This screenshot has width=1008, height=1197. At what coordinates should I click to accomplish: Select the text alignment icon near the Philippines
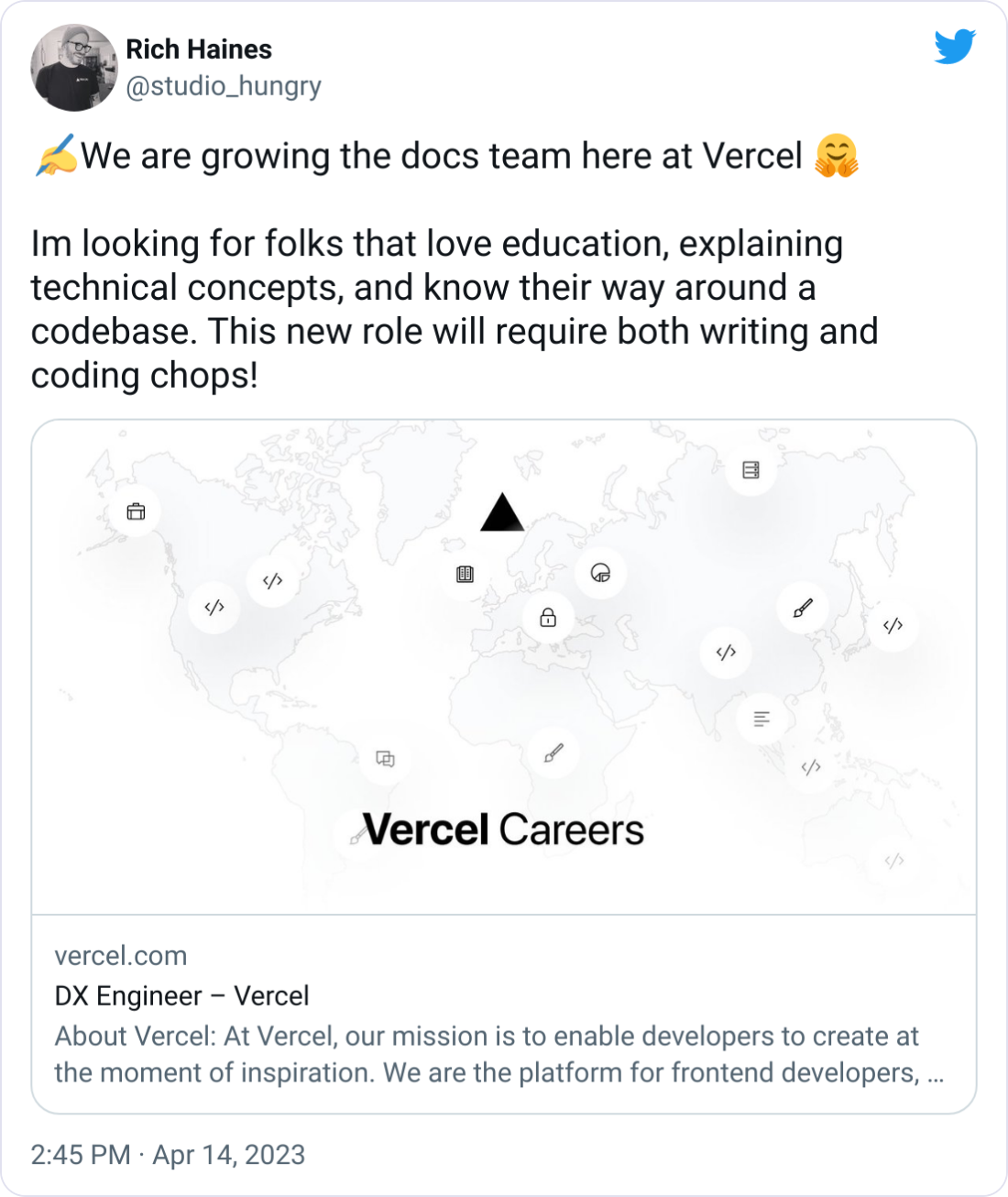click(761, 717)
